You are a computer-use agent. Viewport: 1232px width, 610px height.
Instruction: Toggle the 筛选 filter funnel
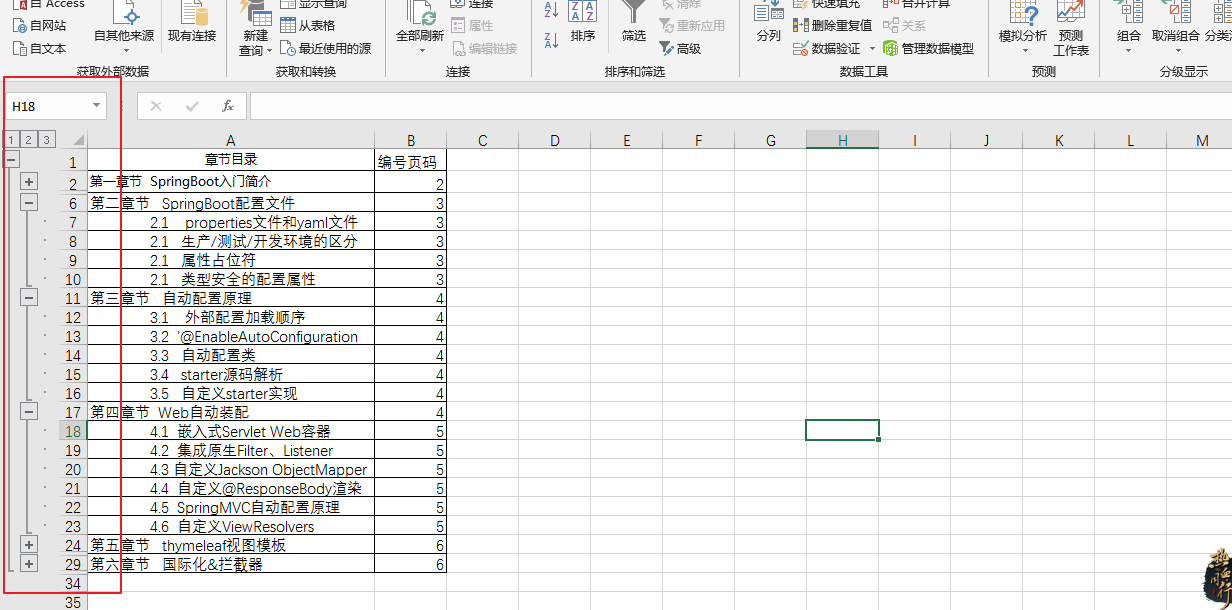634,24
